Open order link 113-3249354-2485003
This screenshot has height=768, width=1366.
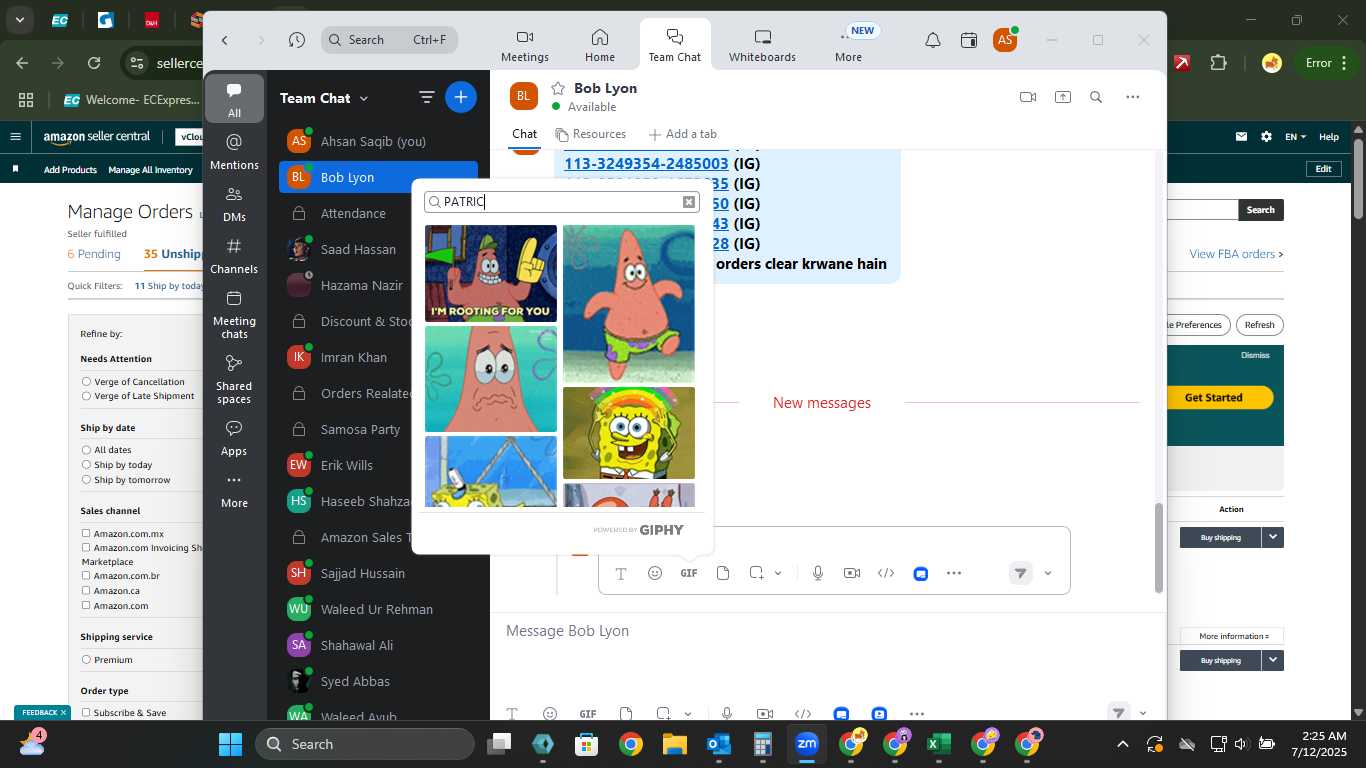[x=646, y=163]
